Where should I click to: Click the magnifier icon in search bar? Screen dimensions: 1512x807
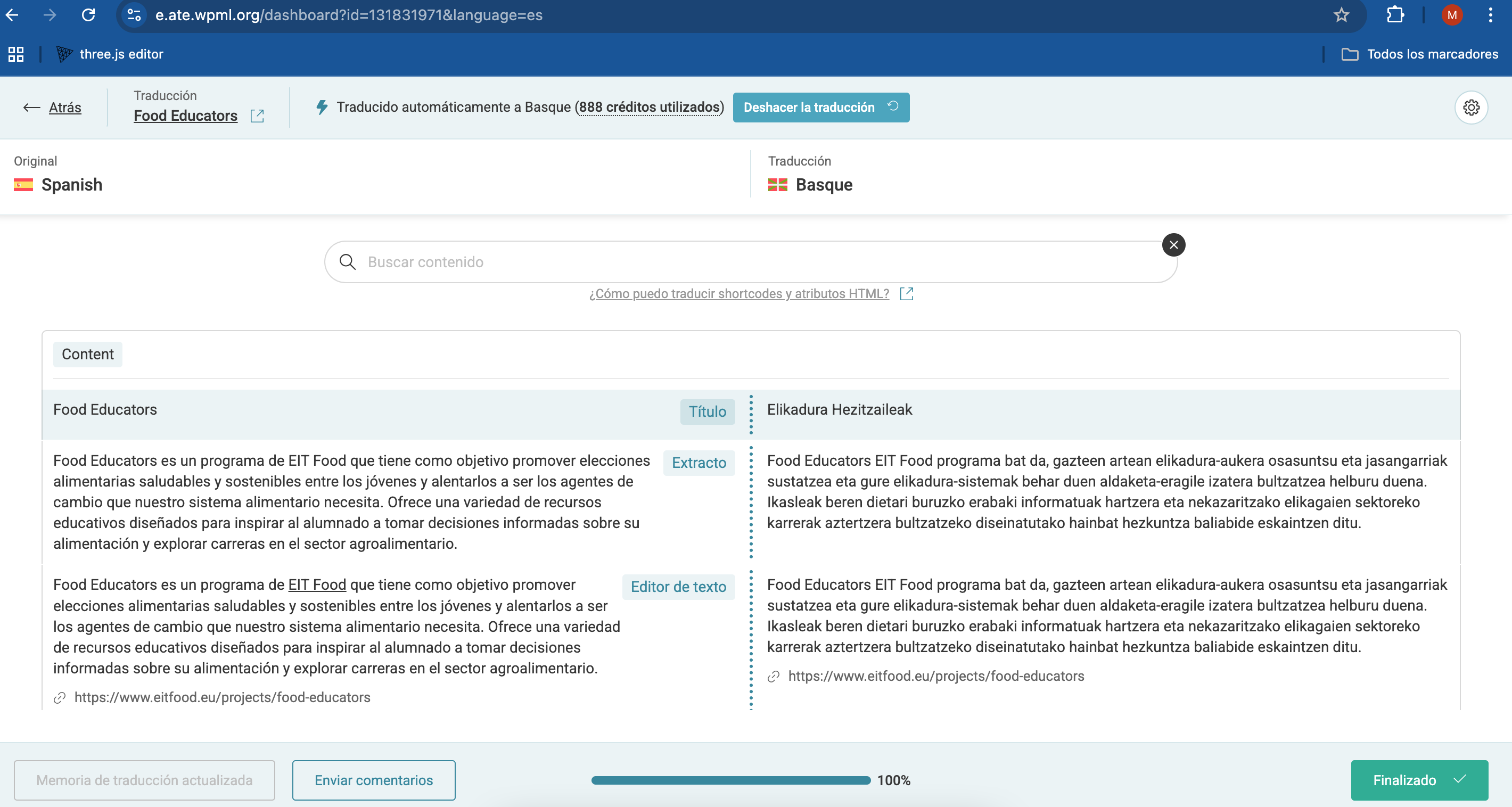click(348, 262)
